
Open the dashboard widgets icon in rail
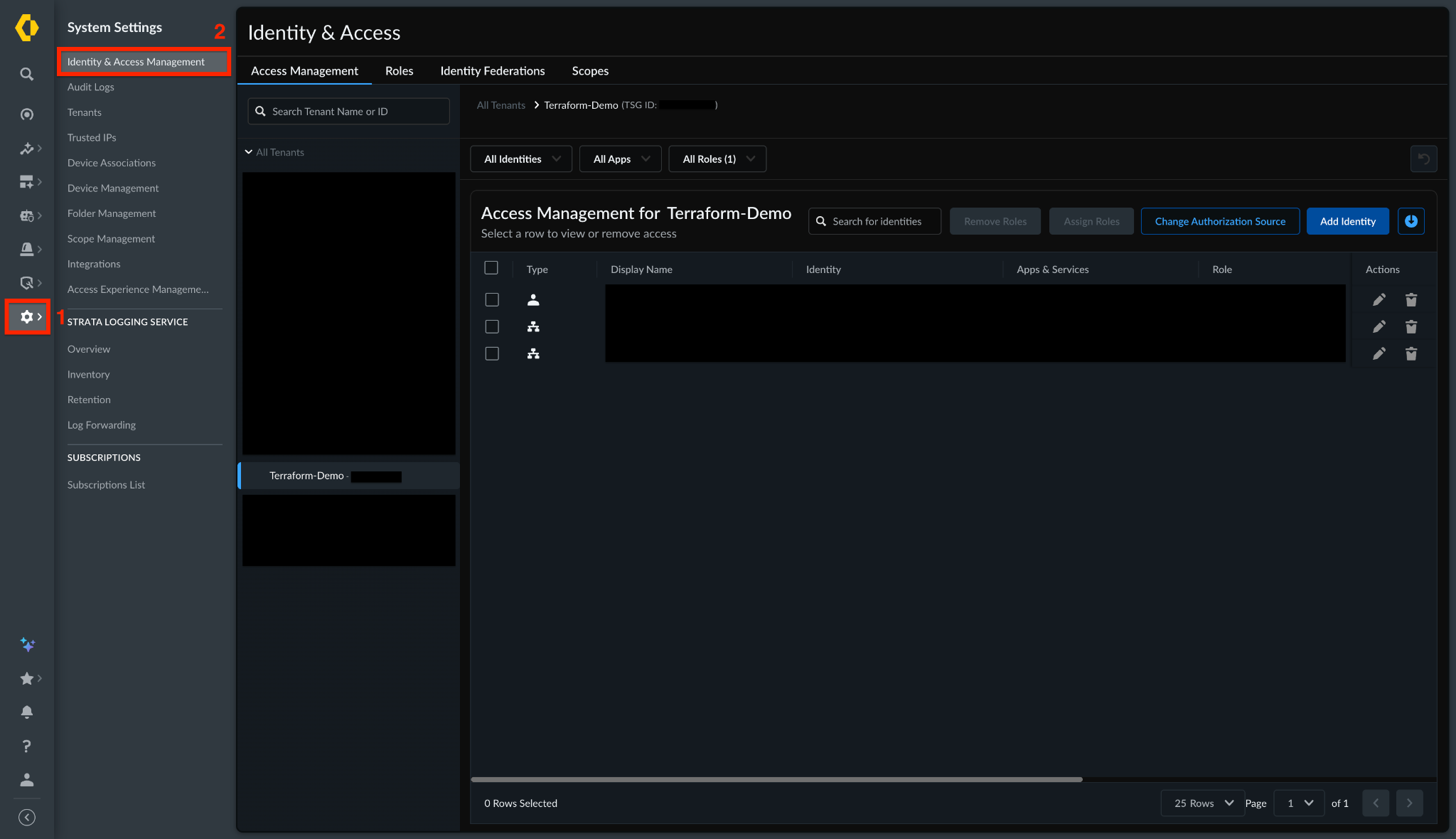click(x=27, y=182)
